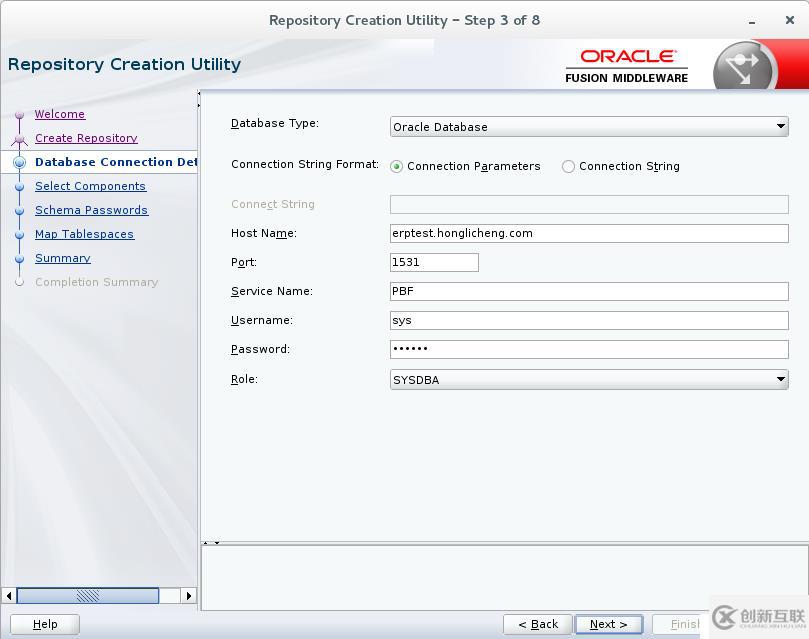Click the step dot beside Database Connection Details
The width and height of the screenshot is (809, 639).
pos(22,162)
